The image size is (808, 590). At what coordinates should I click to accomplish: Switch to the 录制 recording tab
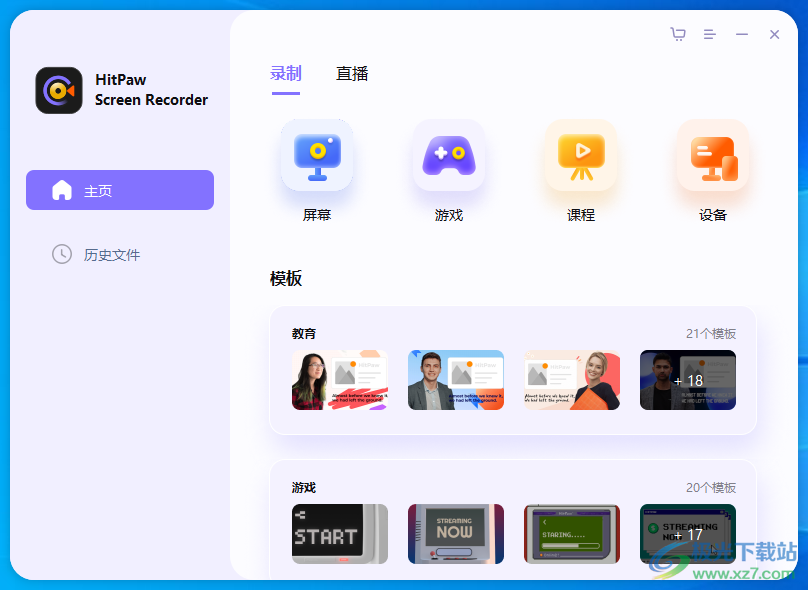pos(286,73)
